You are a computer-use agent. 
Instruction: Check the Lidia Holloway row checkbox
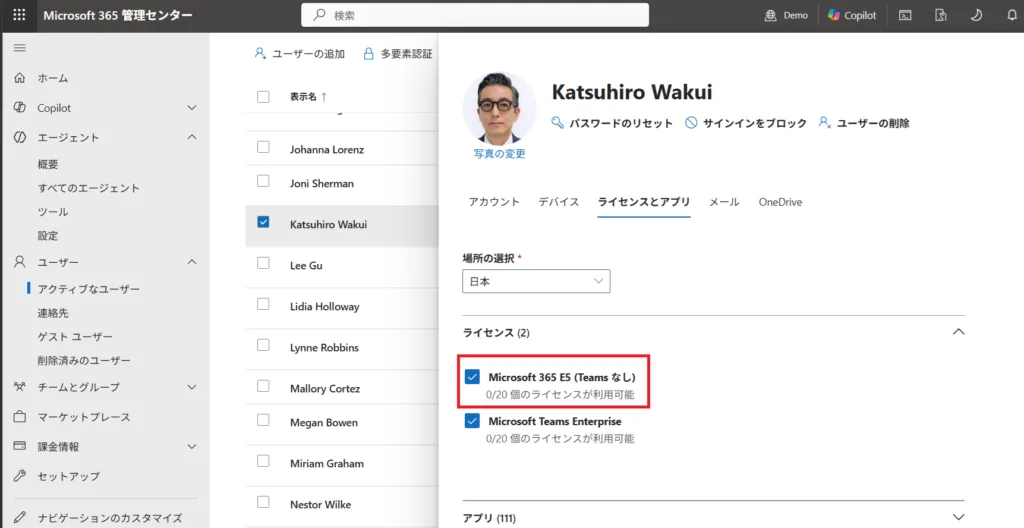(x=263, y=305)
